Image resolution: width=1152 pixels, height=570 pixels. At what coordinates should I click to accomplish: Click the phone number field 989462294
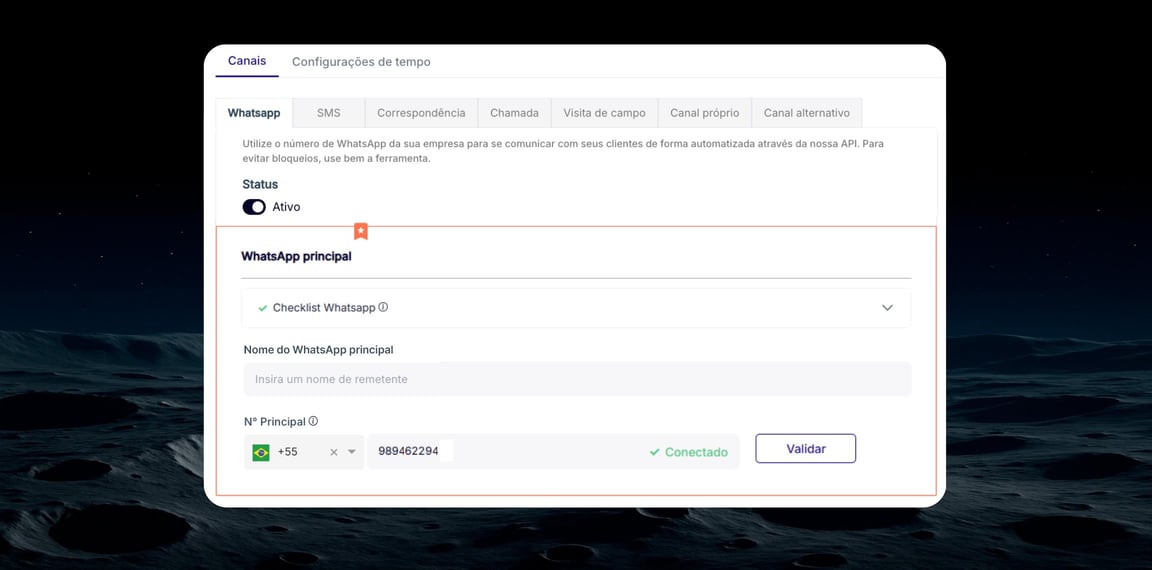pos(500,452)
